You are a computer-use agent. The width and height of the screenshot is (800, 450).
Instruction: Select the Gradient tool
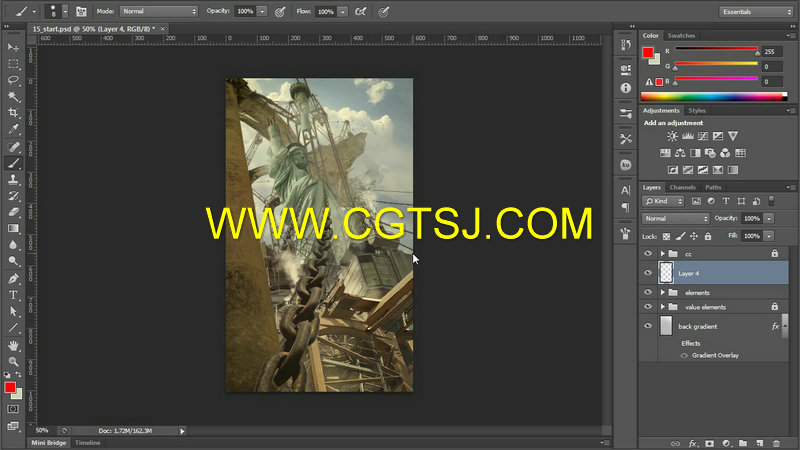click(13, 229)
